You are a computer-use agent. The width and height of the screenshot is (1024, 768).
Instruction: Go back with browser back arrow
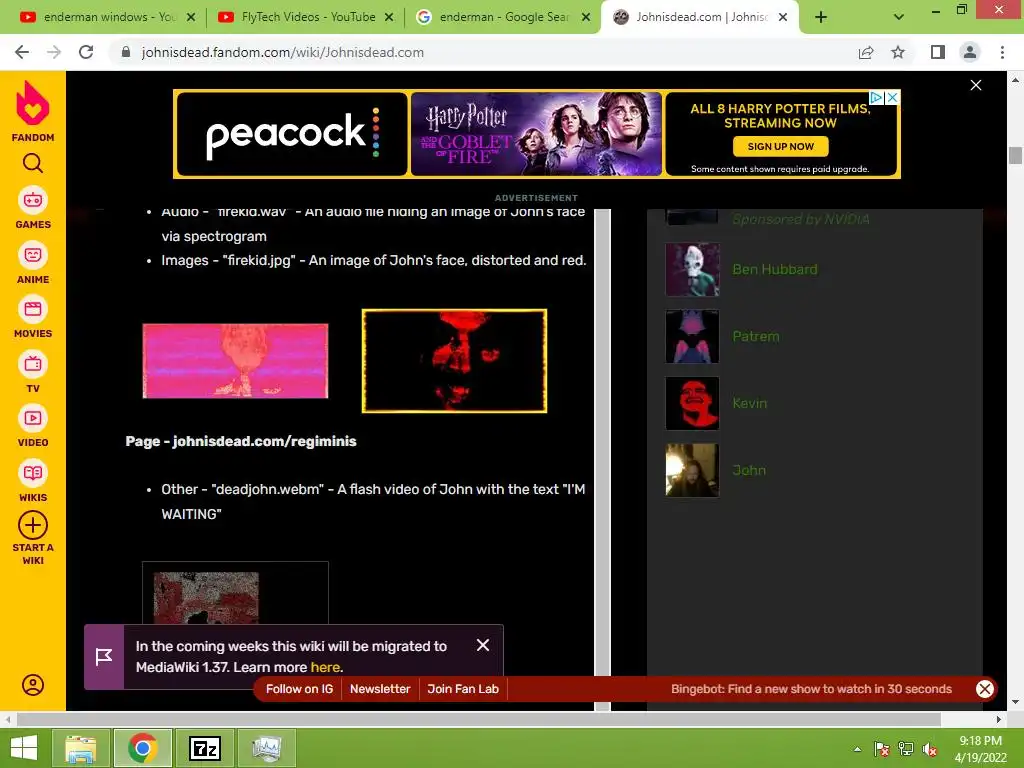click(22, 52)
